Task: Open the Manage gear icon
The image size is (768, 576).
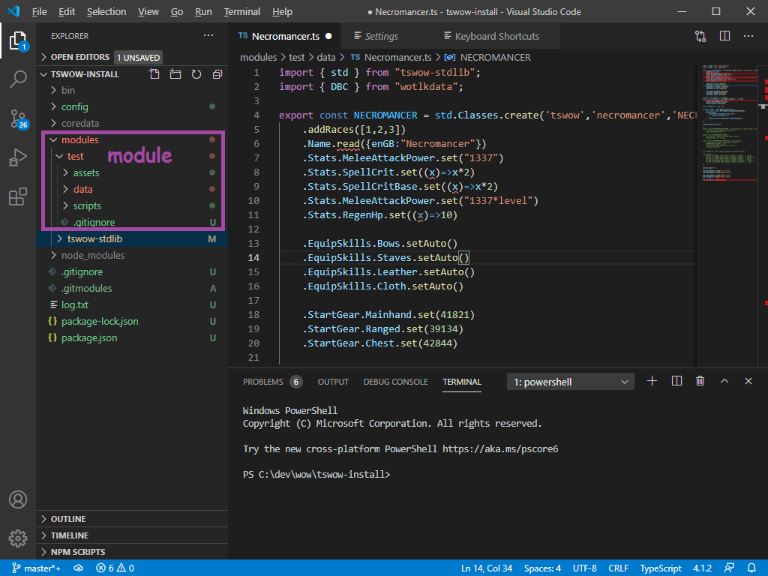Action: (18, 538)
